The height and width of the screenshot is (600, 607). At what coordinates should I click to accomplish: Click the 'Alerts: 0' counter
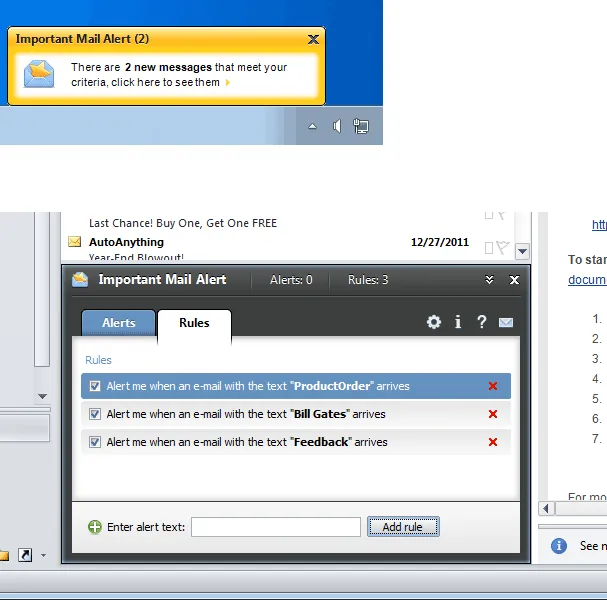(x=291, y=279)
